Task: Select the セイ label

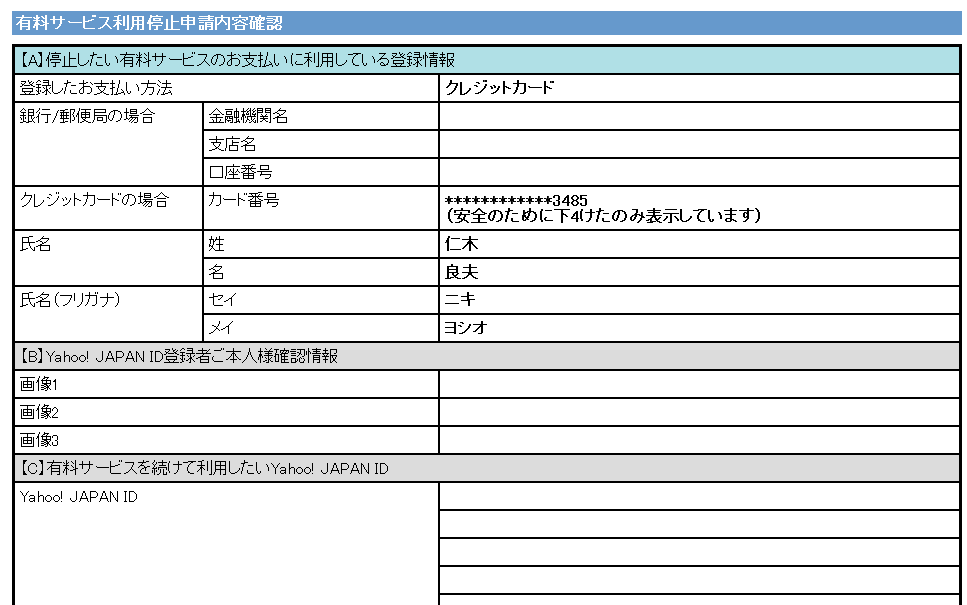Action: coord(222,300)
